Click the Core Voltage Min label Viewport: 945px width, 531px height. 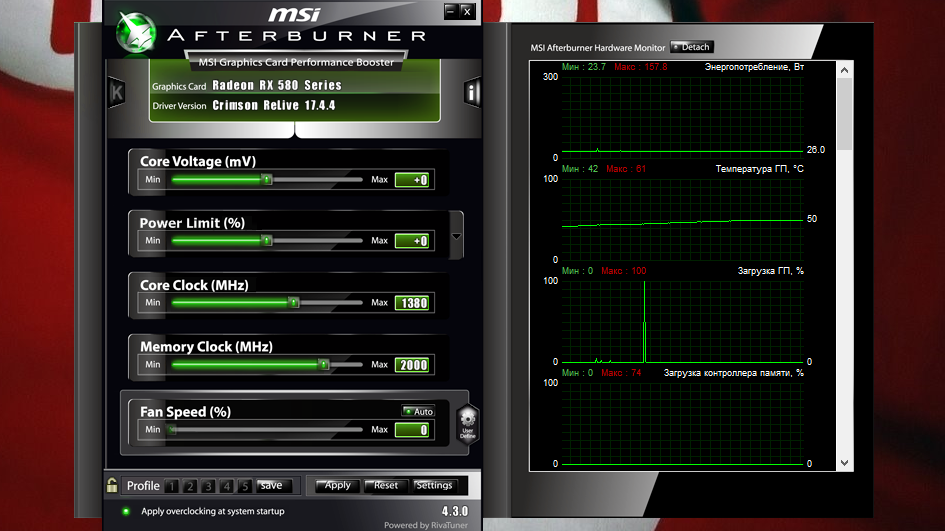pos(152,179)
